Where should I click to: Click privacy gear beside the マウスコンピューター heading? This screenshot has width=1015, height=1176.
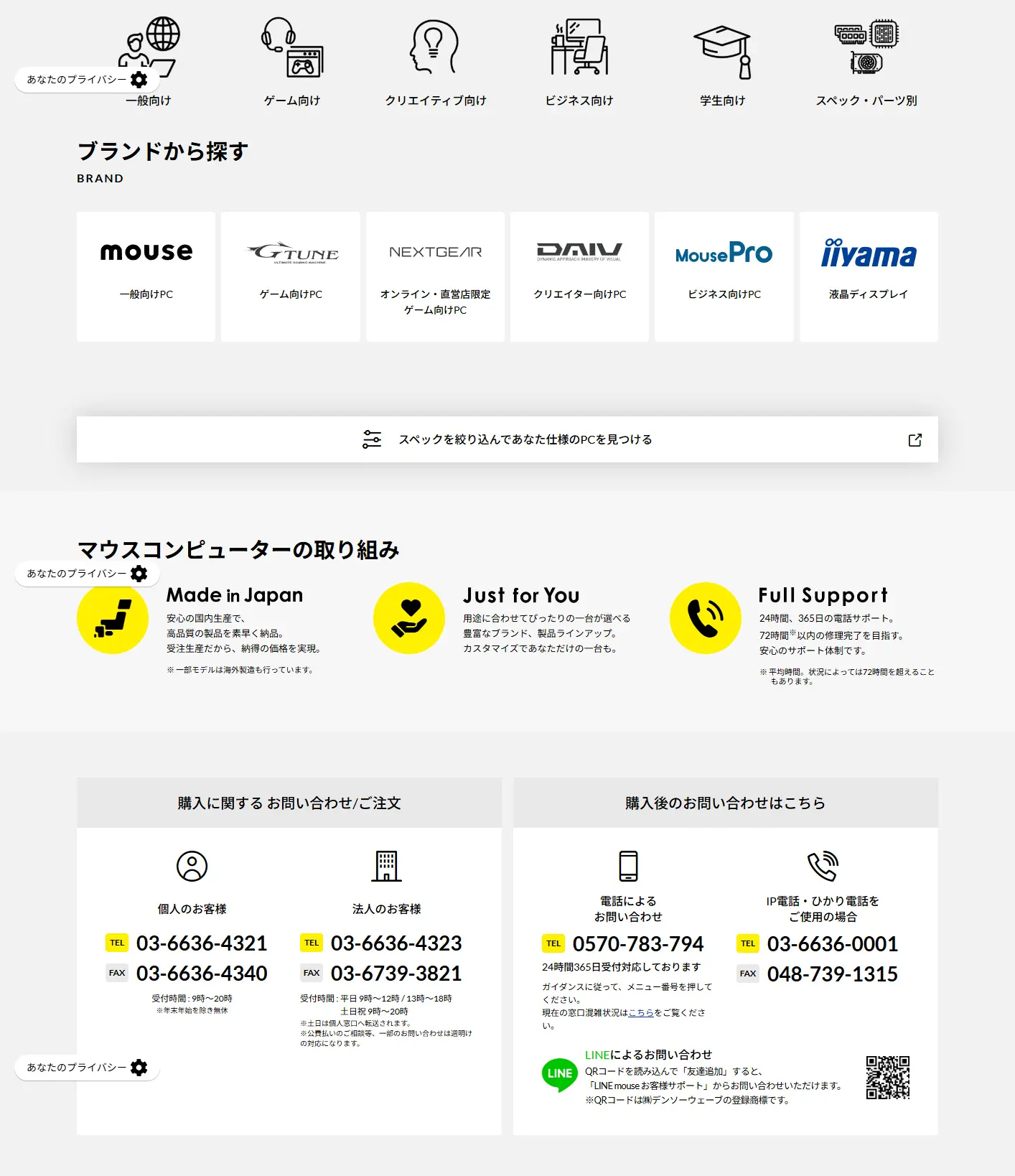(x=139, y=574)
